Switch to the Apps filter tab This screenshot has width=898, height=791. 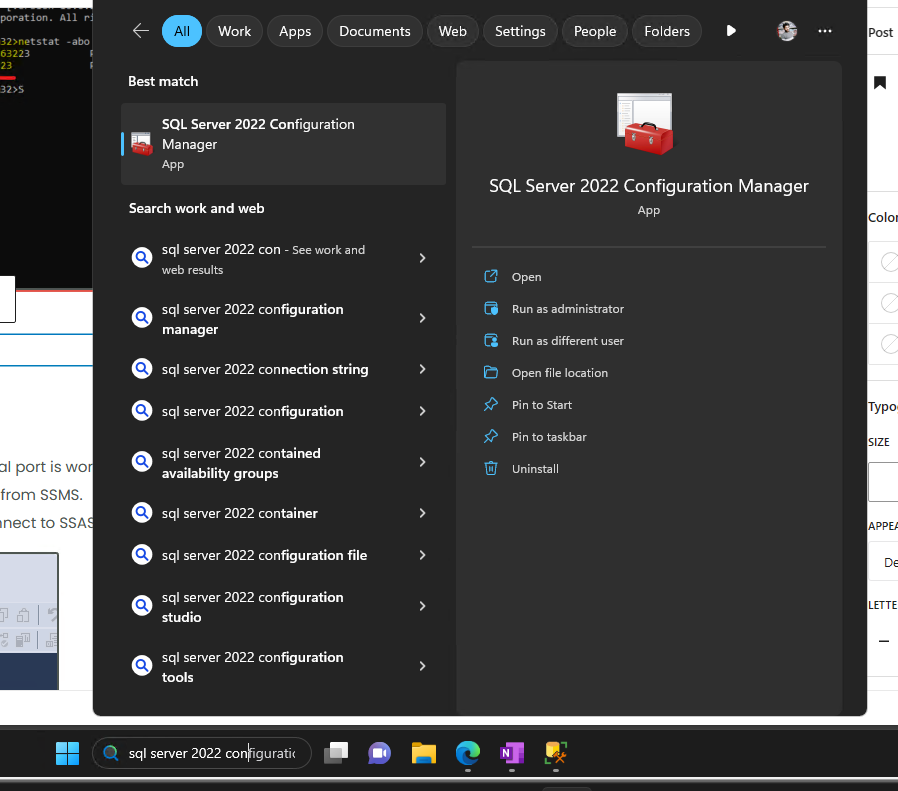click(x=295, y=31)
